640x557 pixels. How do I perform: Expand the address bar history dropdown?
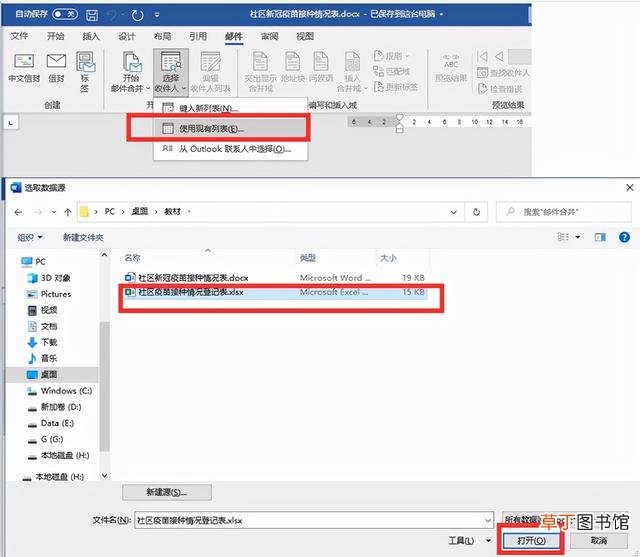pyautogui.click(x=453, y=212)
